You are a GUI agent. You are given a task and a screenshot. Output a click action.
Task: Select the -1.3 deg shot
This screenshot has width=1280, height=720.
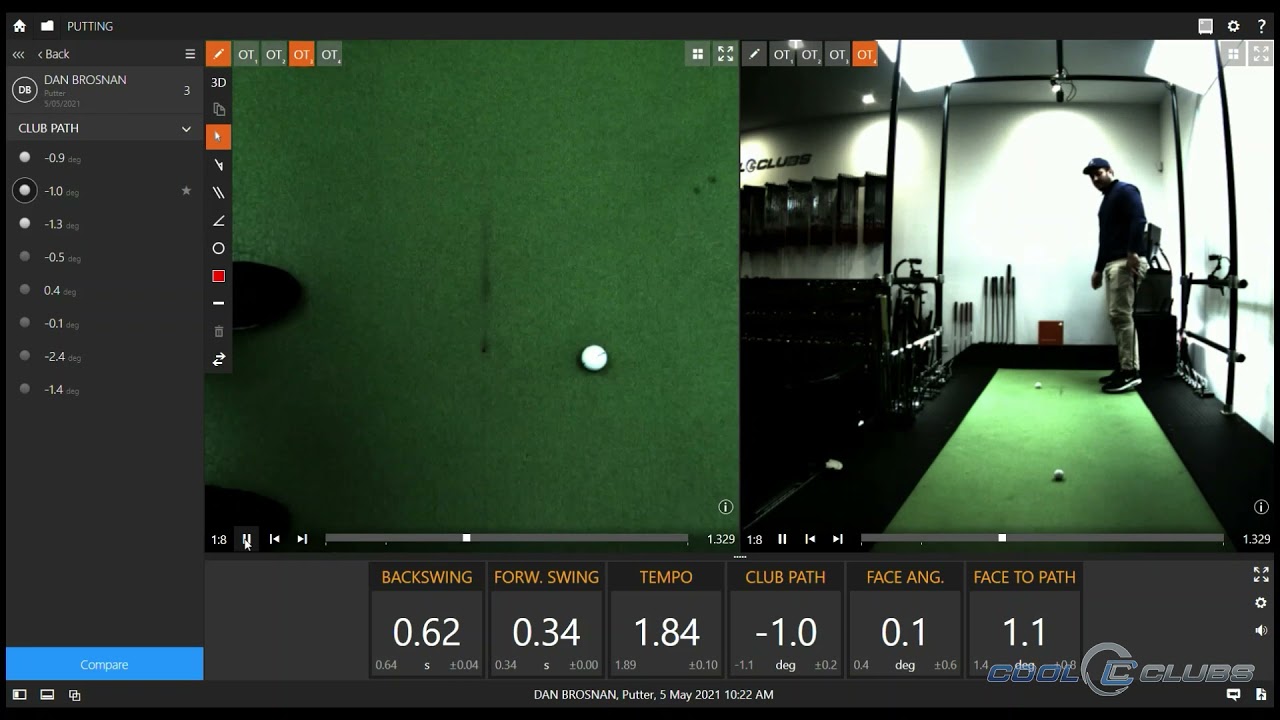104,224
